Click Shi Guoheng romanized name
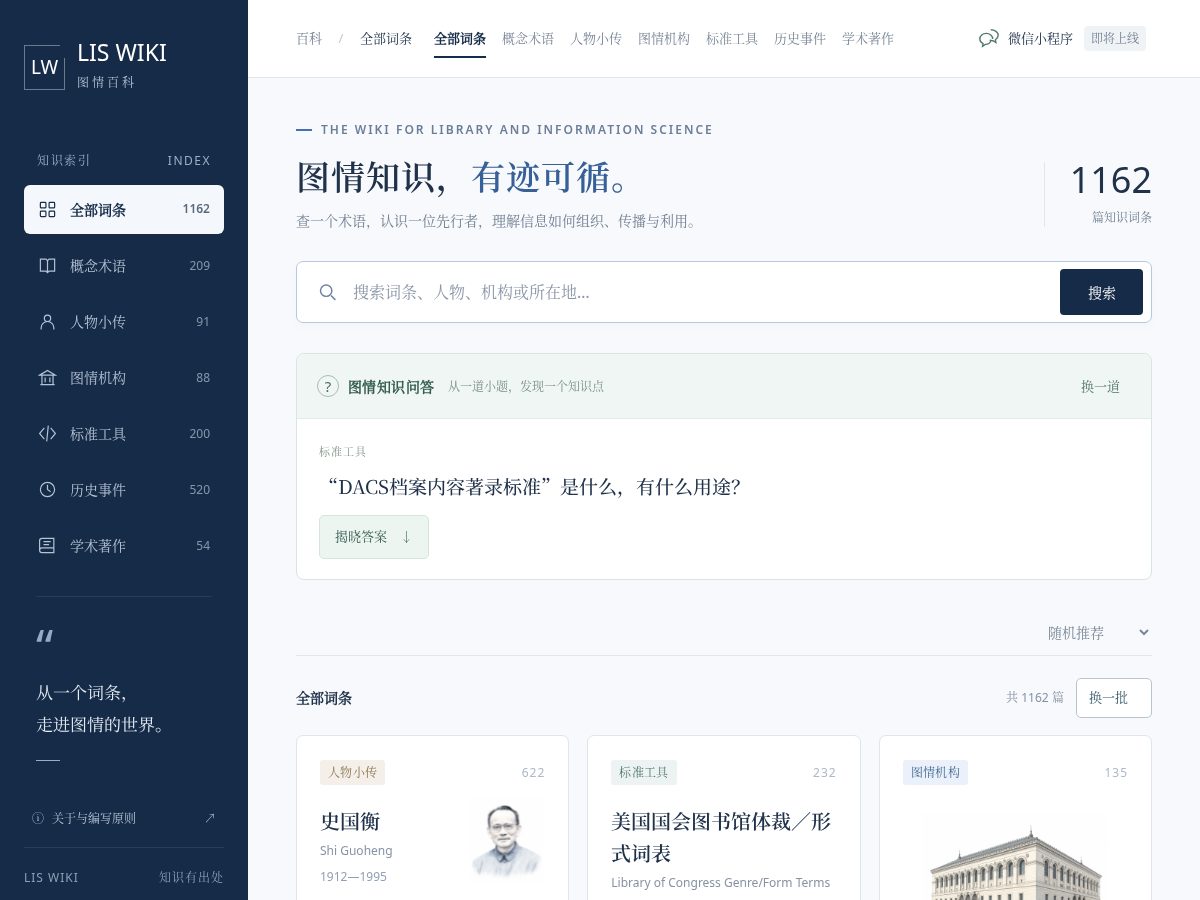The height and width of the screenshot is (900, 1200). click(x=356, y=851)
